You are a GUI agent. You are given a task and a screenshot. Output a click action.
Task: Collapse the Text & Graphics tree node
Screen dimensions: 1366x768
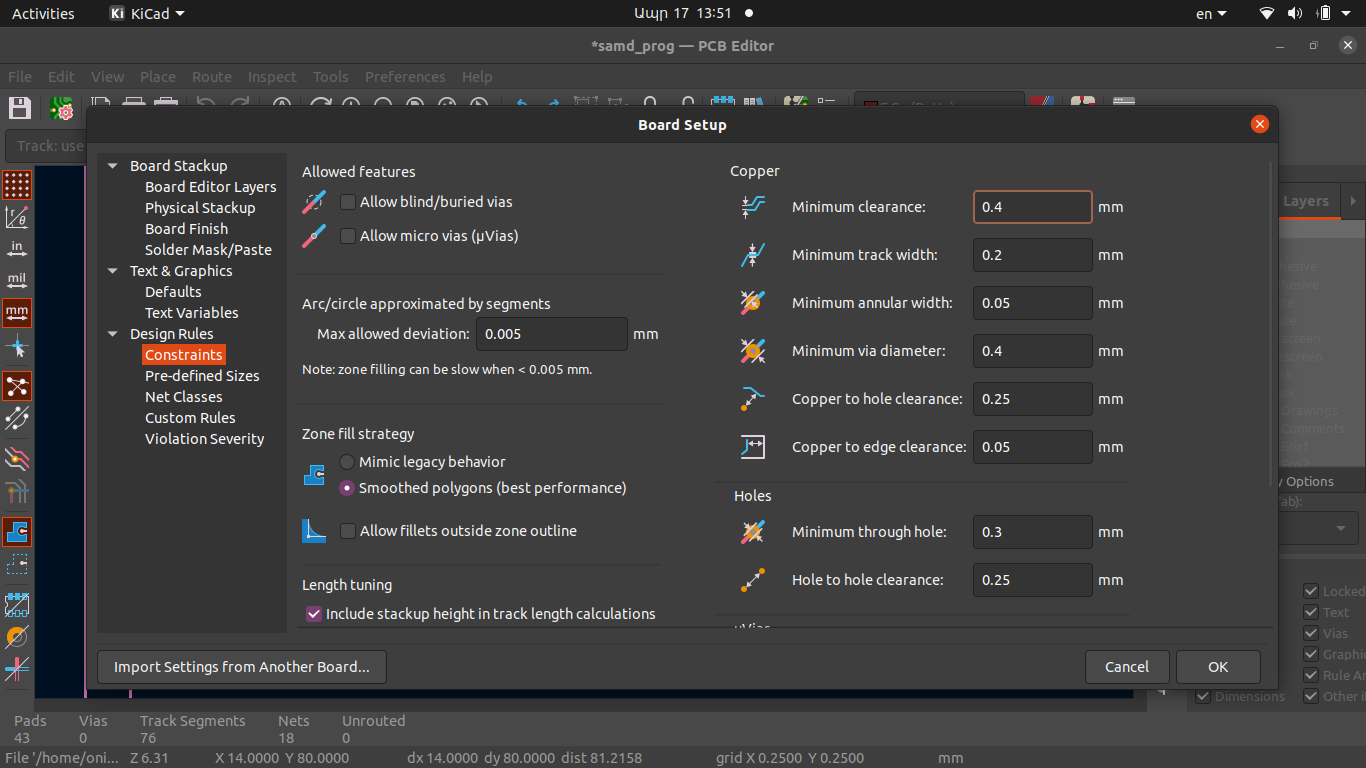click(x=113, y=271)
